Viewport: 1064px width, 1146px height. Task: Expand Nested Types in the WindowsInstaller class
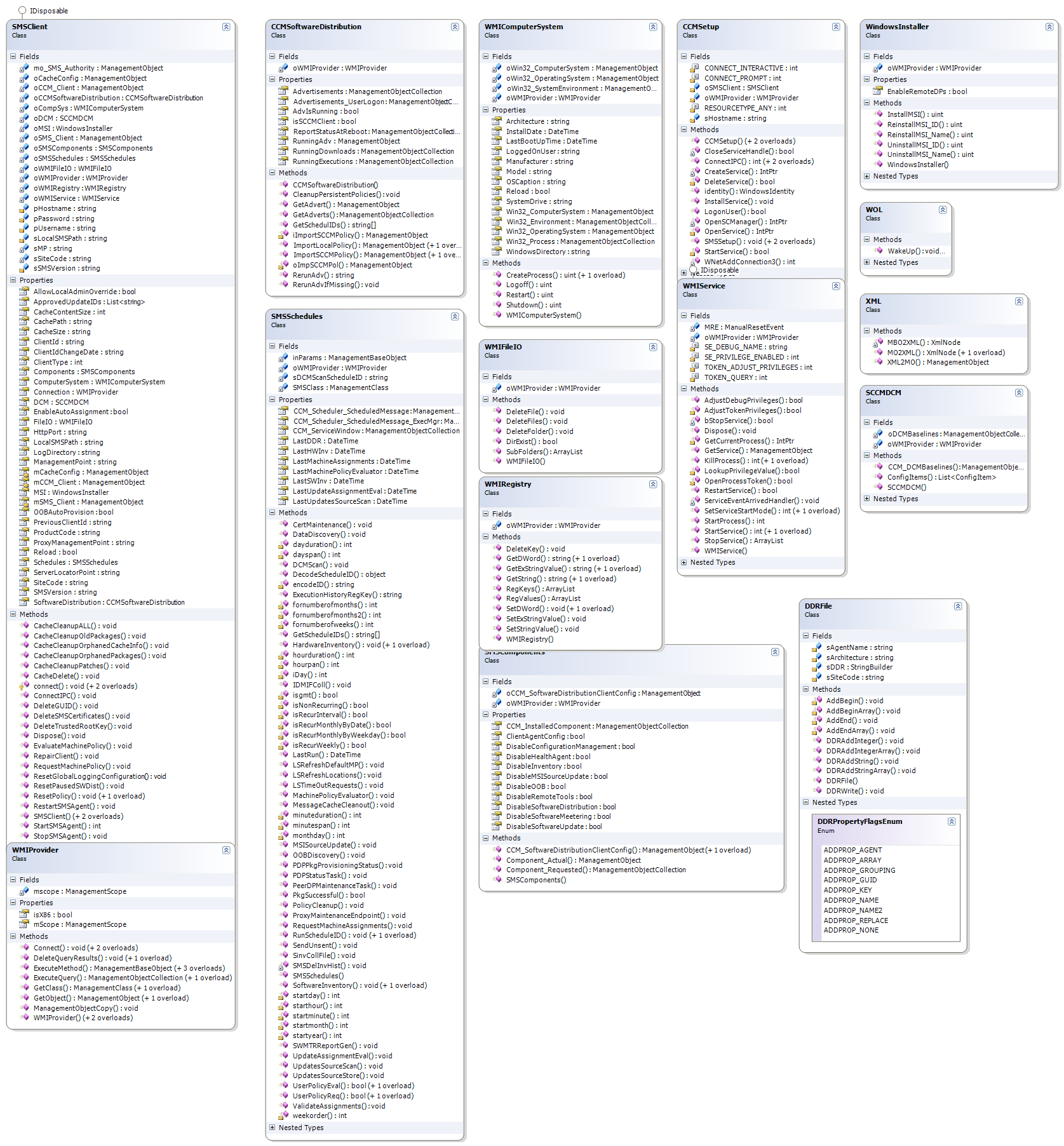[867, 176]
